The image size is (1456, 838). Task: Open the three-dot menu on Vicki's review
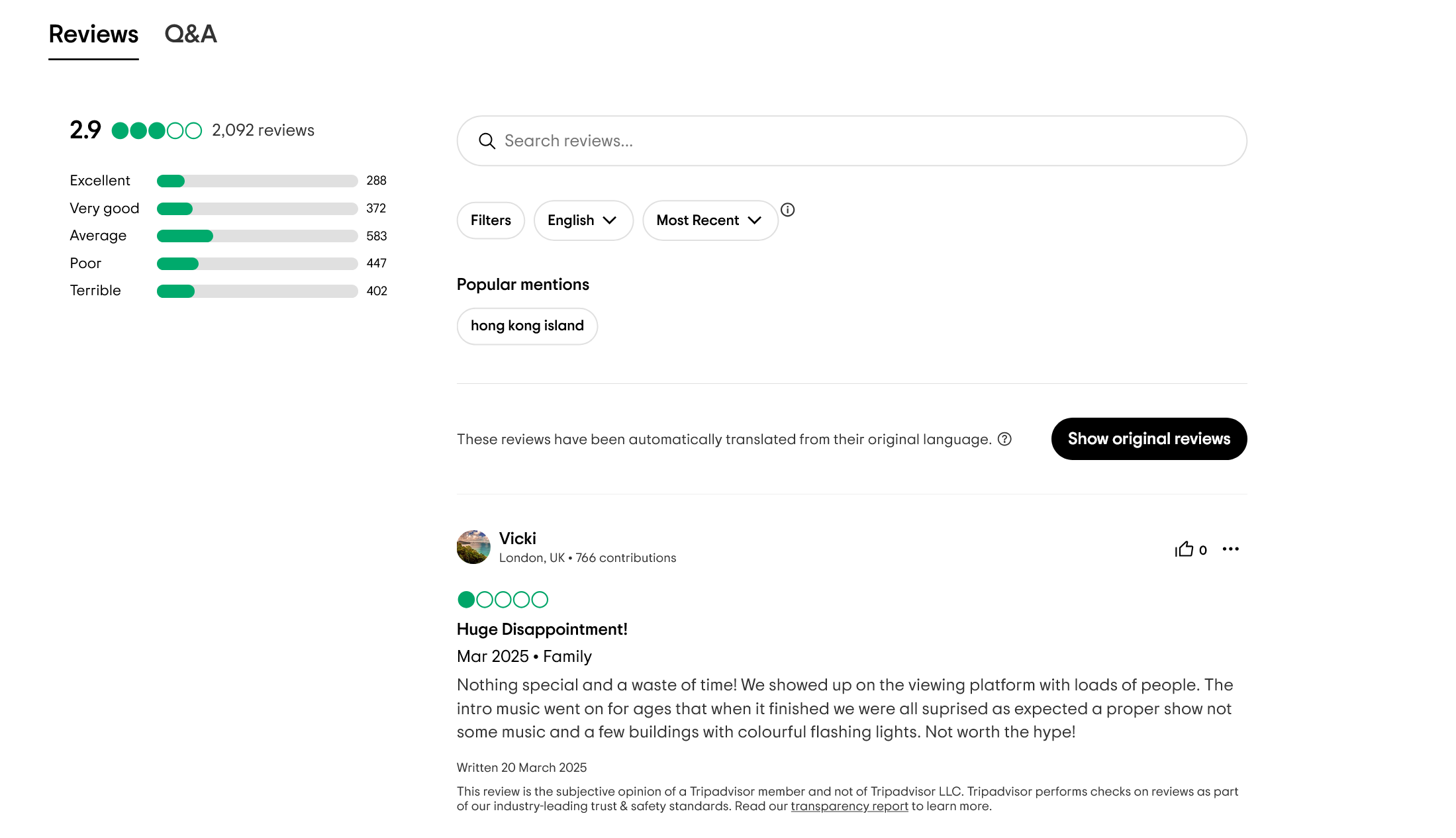(x=1230, y=549)
